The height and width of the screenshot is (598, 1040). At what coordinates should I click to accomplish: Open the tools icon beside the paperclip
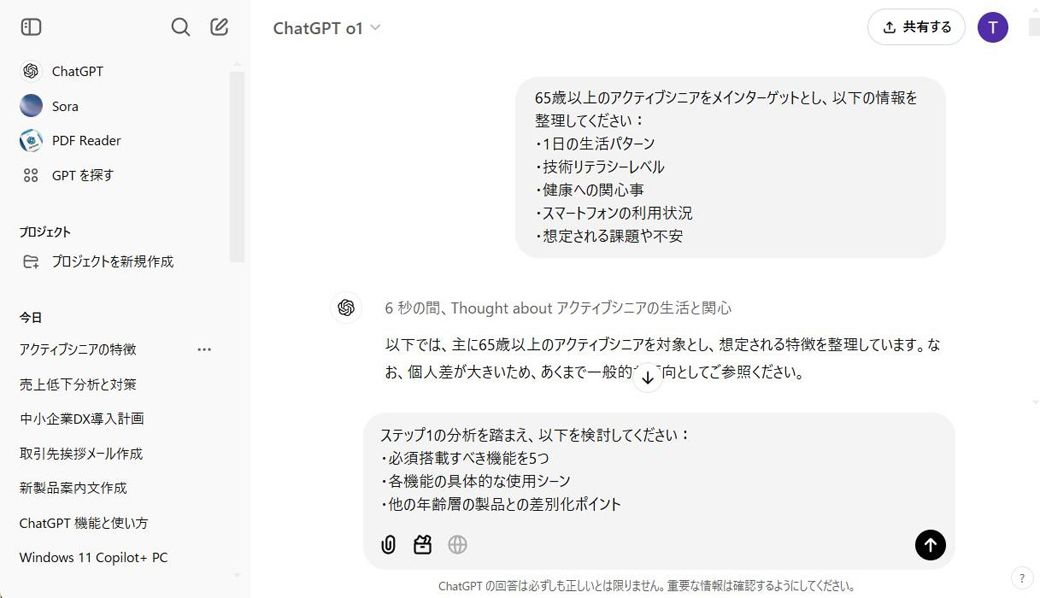click(x=423, y=545)
